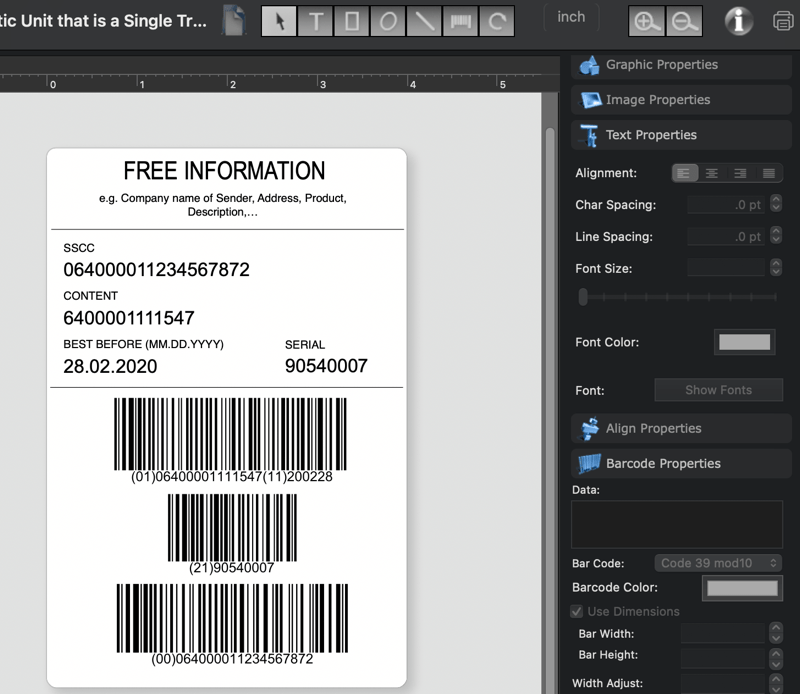
Task: Select the Rotate tool
Action: pos(497,22)
